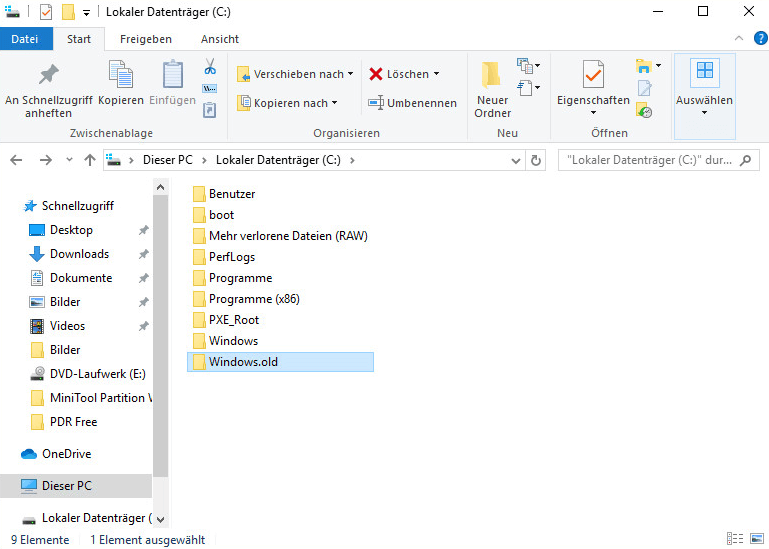The height and width of the screenshot is (549, 769).
Task: Click the Umbenennen rename button
Action: tap(412, 103)
